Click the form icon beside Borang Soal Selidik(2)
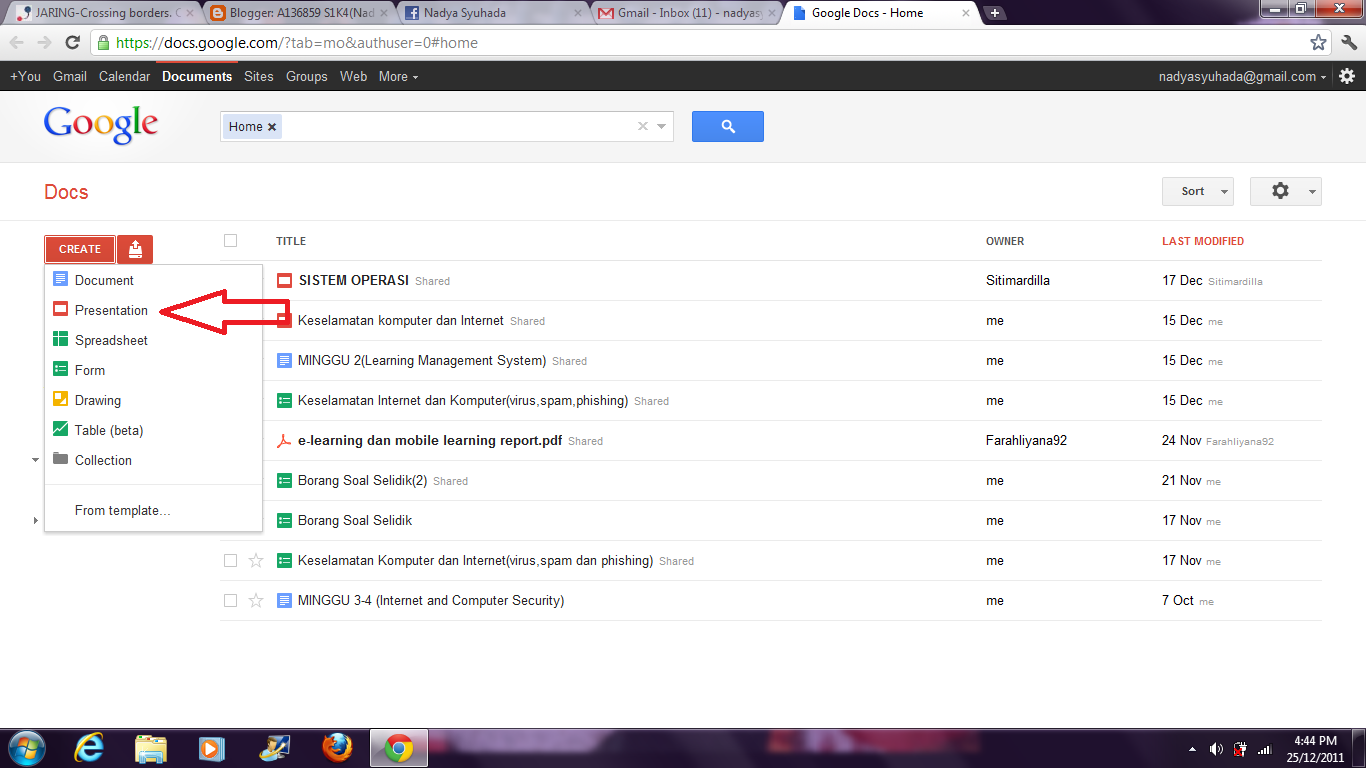Image resolution: width=1366 pixels, height=768 pixels. pos(284,481)
